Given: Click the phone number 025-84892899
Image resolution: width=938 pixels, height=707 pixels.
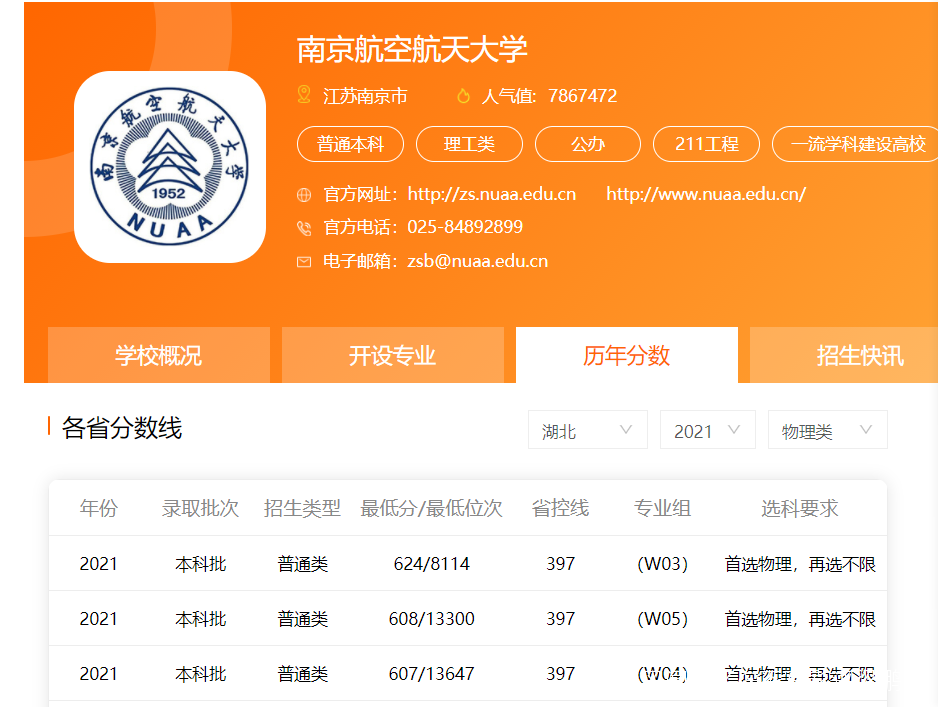Looking at the screenshot, I should [x=465, y=227].
